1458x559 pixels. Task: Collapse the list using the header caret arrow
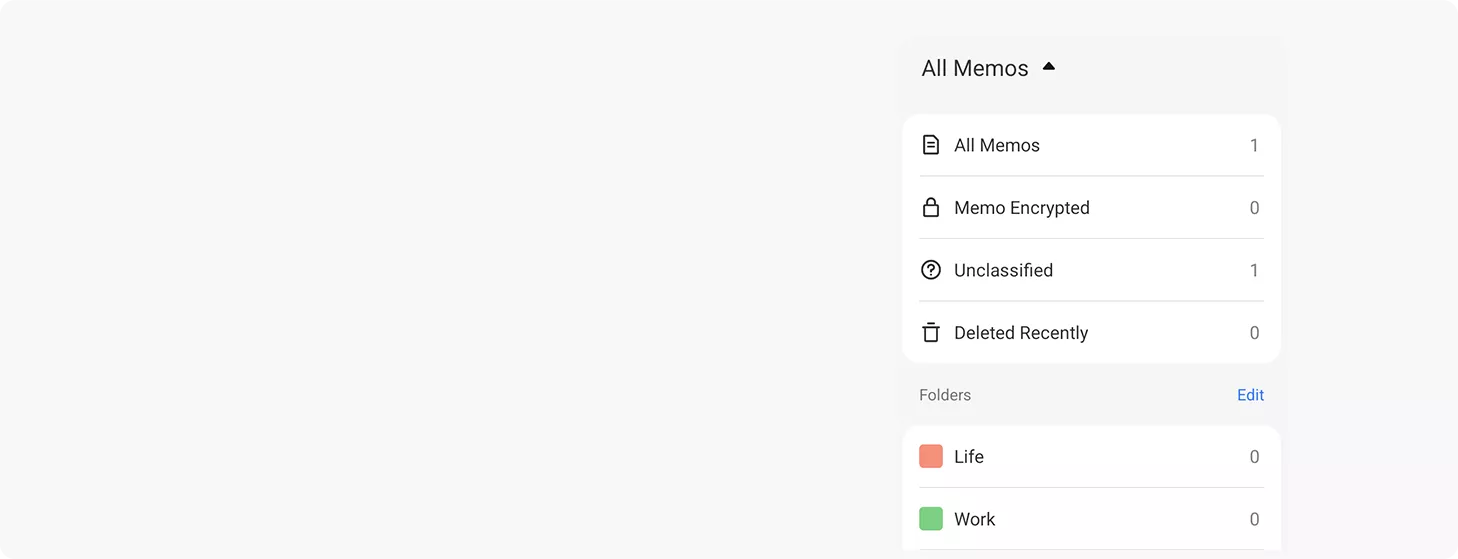pos(1048,67)
